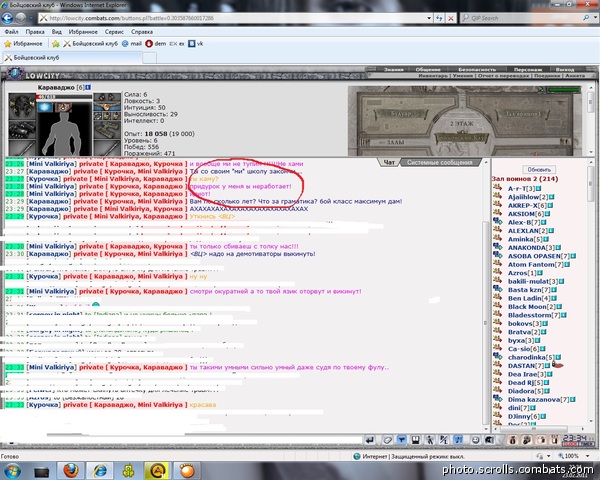Open the vk favorites link
This screenshot has width=600, height=480.
(x=196, y=44)
